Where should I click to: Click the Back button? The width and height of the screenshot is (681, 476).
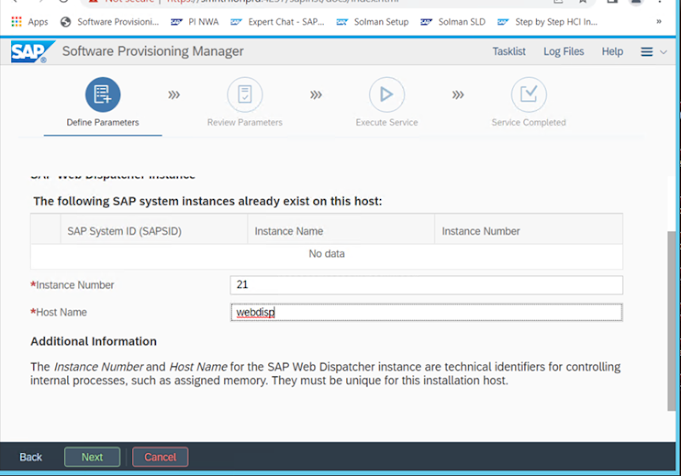pyautogui.click(x=31, y=457)
